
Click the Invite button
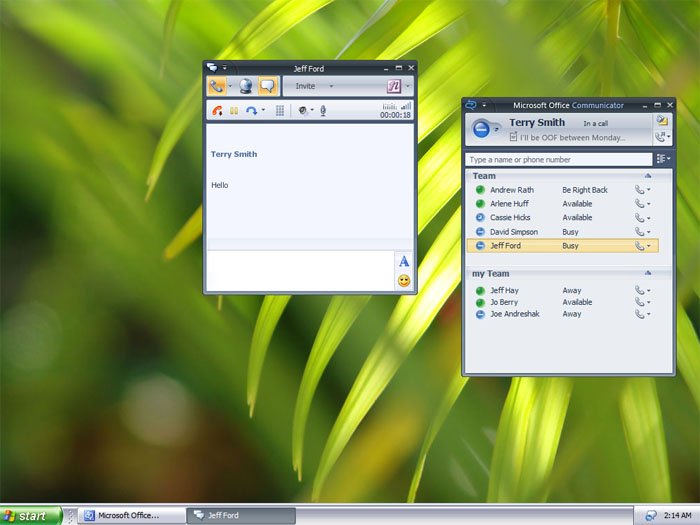tap(305, 86)
